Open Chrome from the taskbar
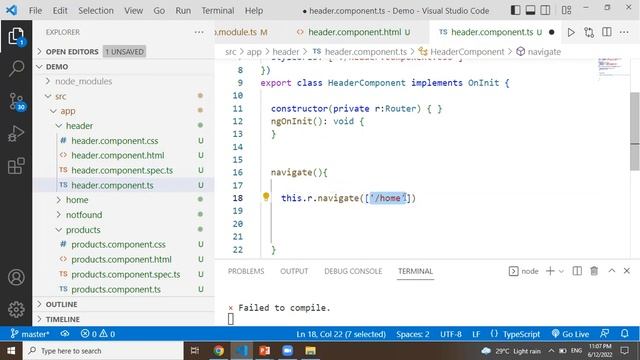 218,351
